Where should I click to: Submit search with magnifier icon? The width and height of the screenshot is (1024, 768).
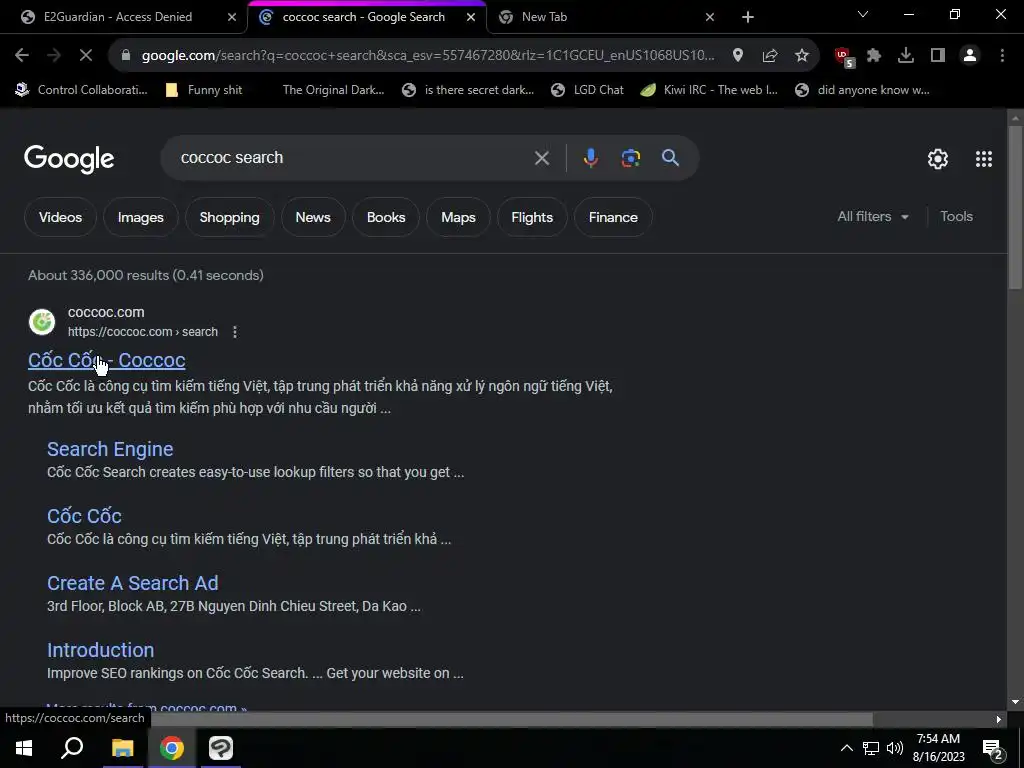[x=670, y=157]
